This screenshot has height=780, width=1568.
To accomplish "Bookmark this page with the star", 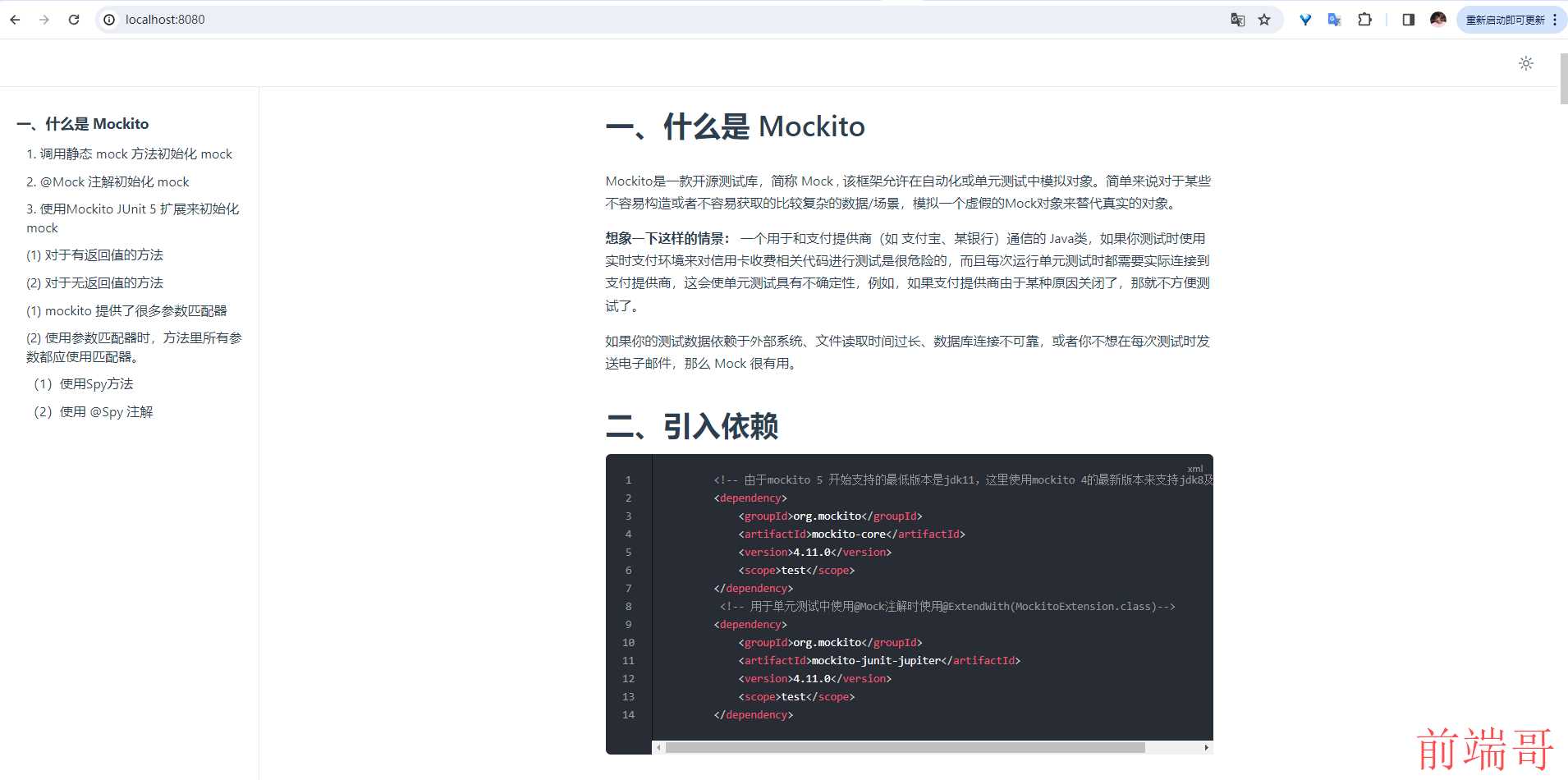I will [1264, 20].
